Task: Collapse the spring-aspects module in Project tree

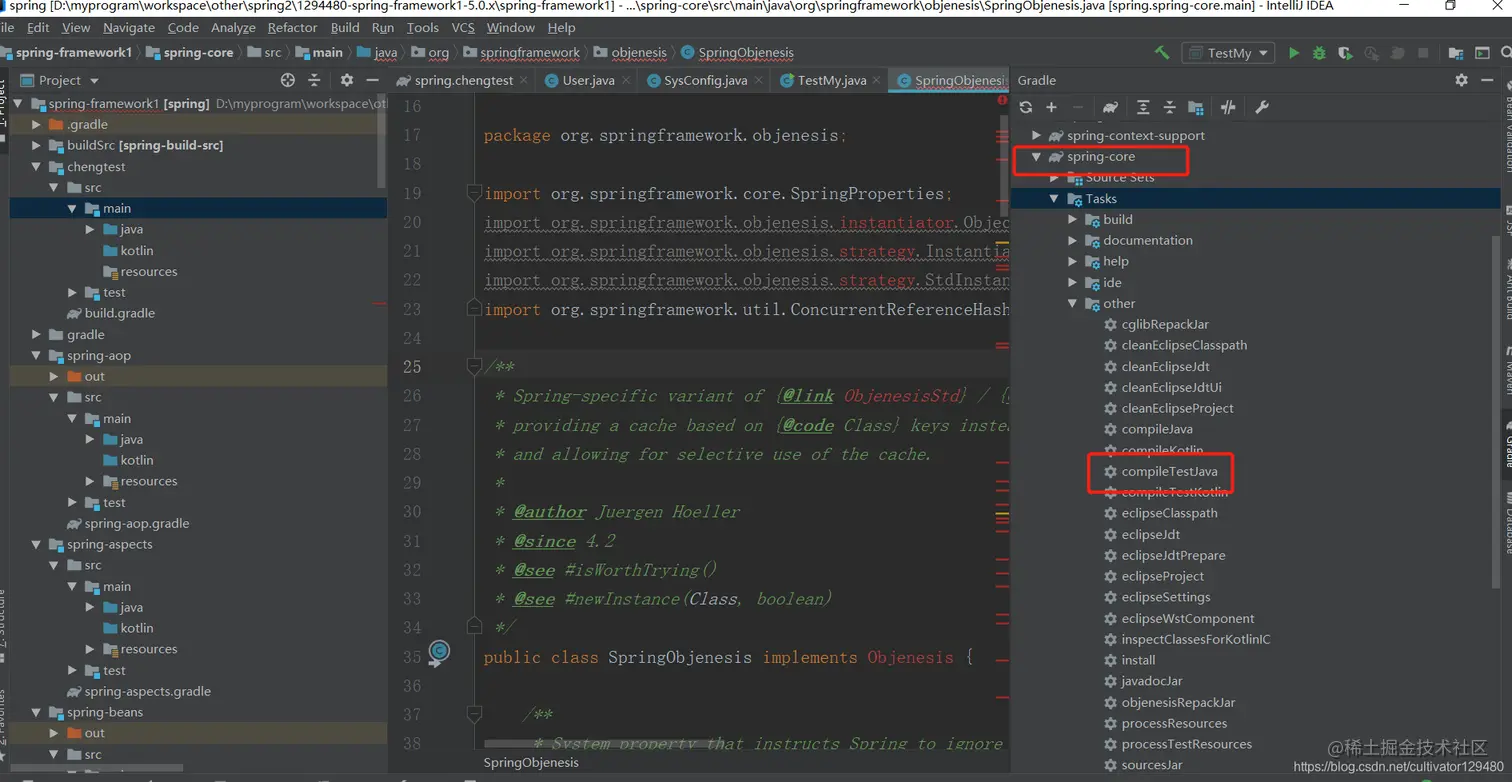Action: 36,544
